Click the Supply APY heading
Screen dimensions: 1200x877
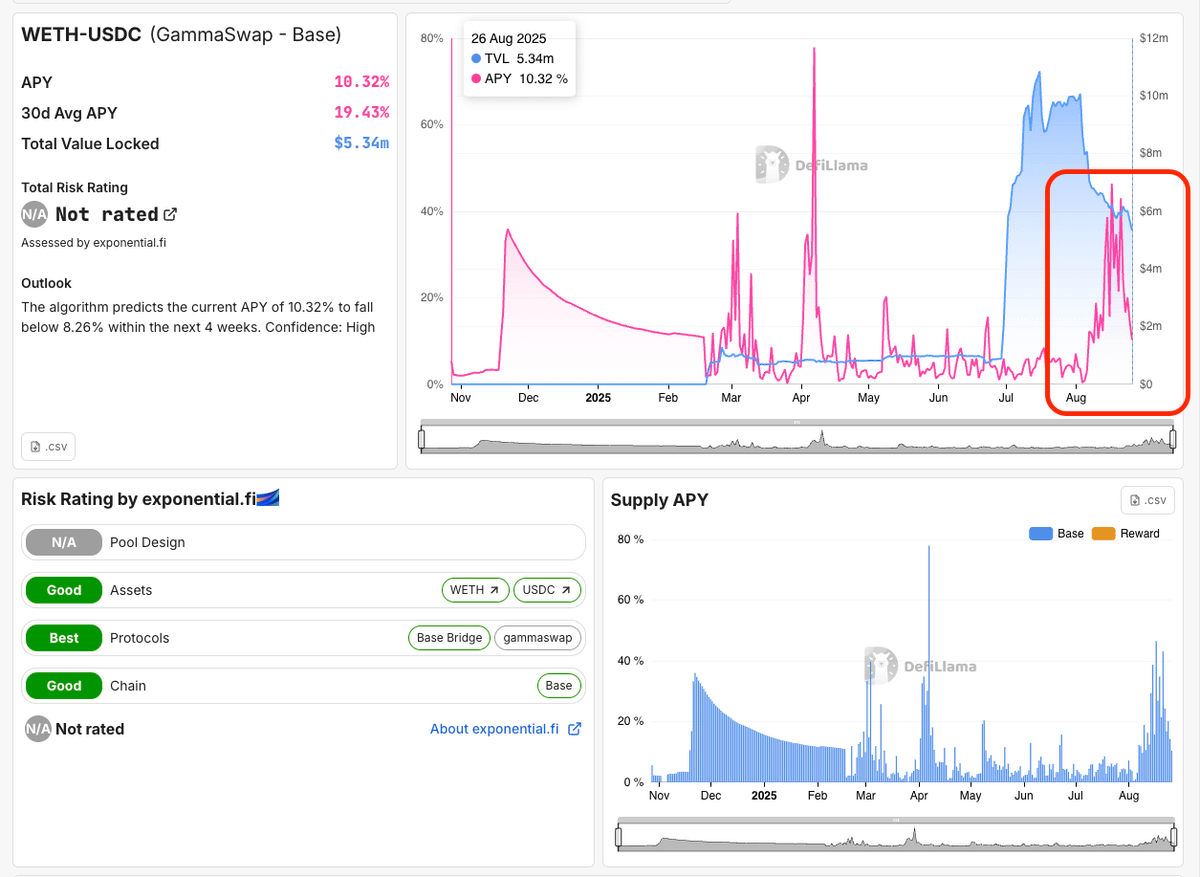pos(660,500)
